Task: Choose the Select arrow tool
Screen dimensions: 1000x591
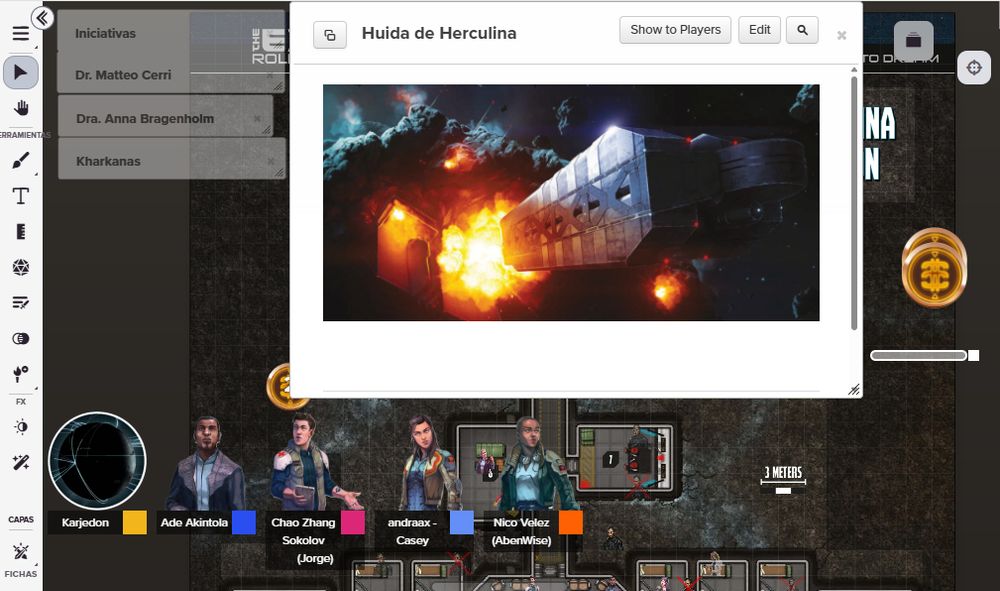Action: pyautogui.click(x=20, y=72)
